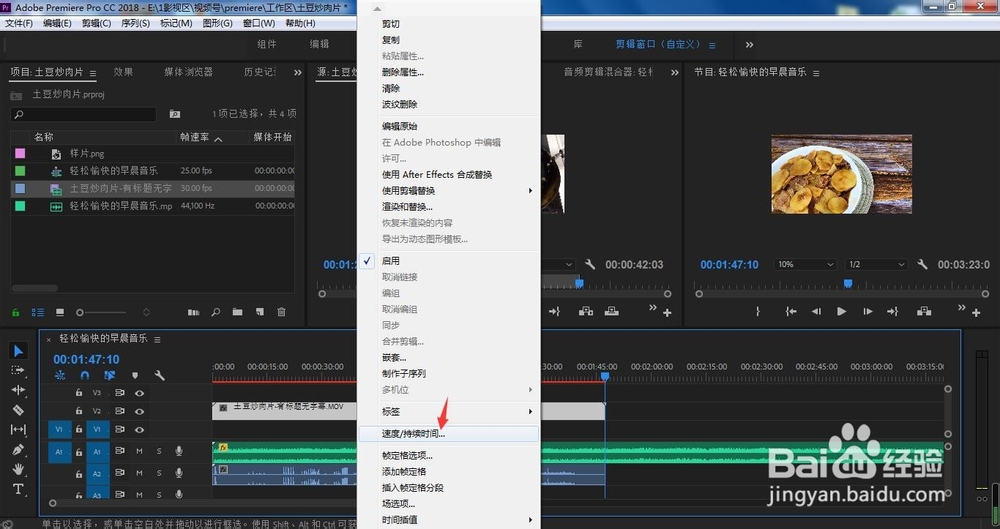Screen dimensions: 1000x529
Task: Select the Ripple Edit tool
Action: 18,390
